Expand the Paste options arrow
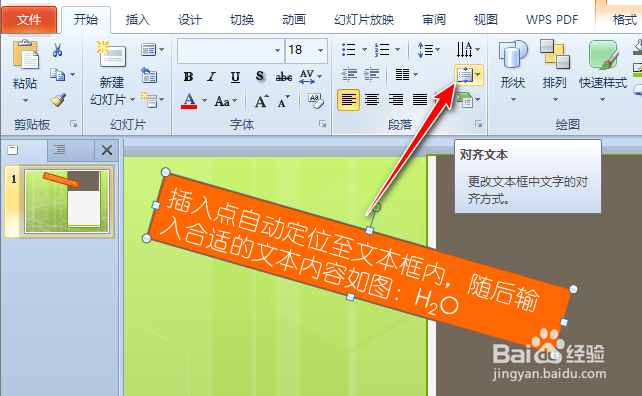 coord(25,100)
